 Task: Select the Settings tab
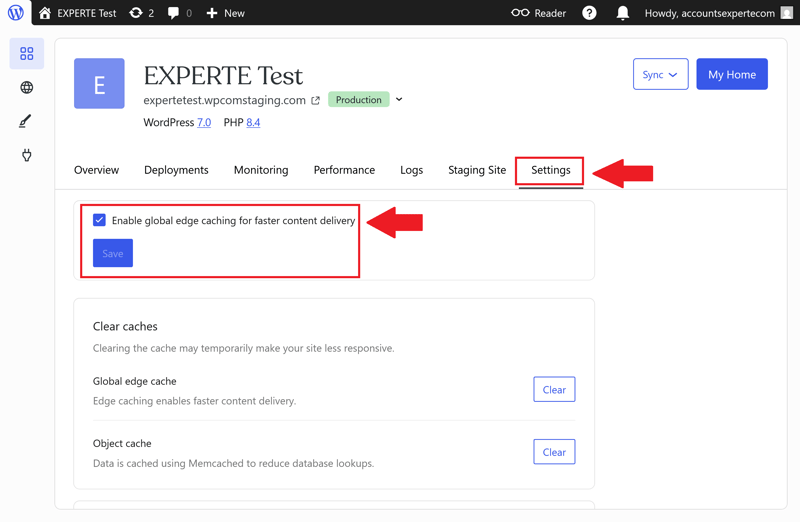click(551, 170)
